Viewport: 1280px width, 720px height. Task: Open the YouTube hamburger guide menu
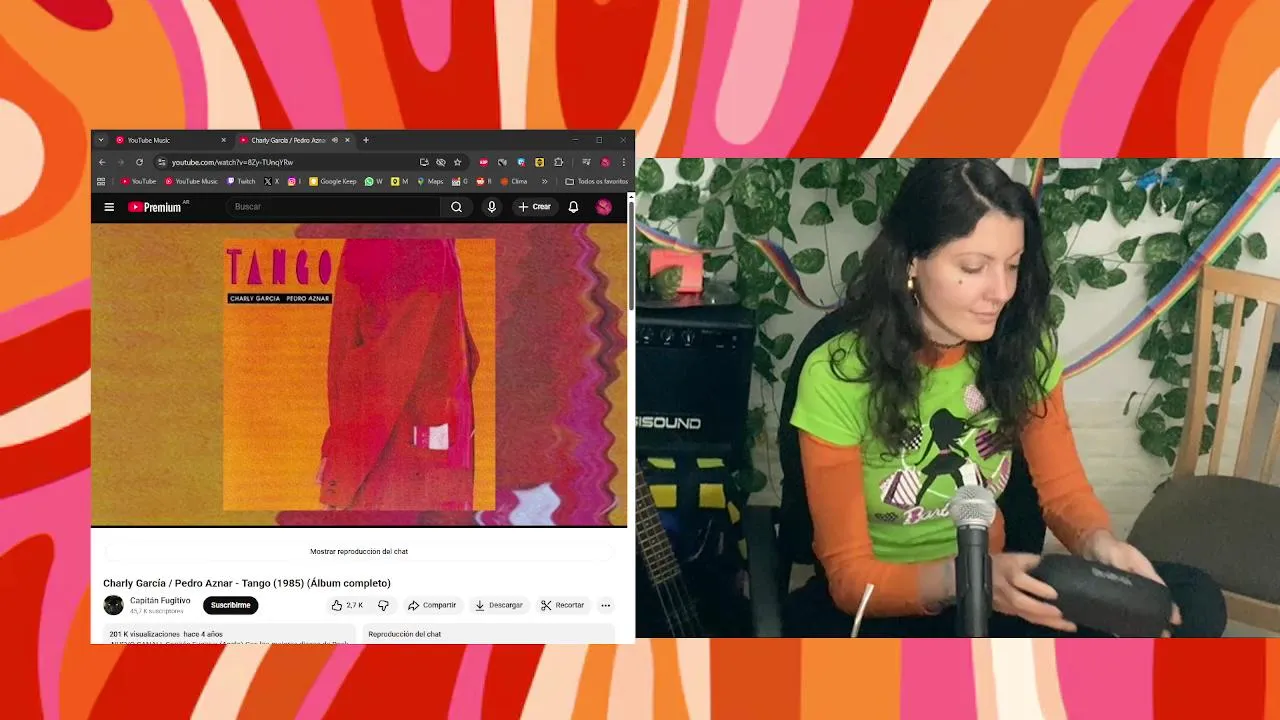[x=109, y=207]
